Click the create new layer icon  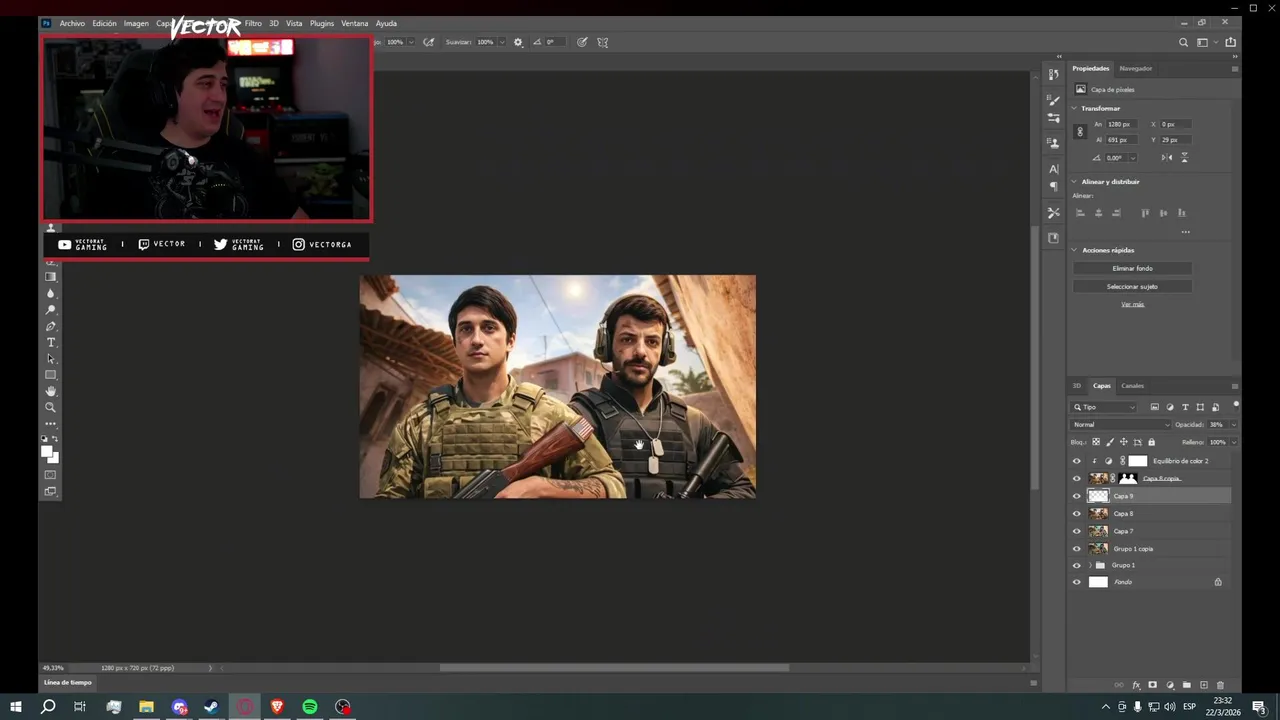[1204, 685]
